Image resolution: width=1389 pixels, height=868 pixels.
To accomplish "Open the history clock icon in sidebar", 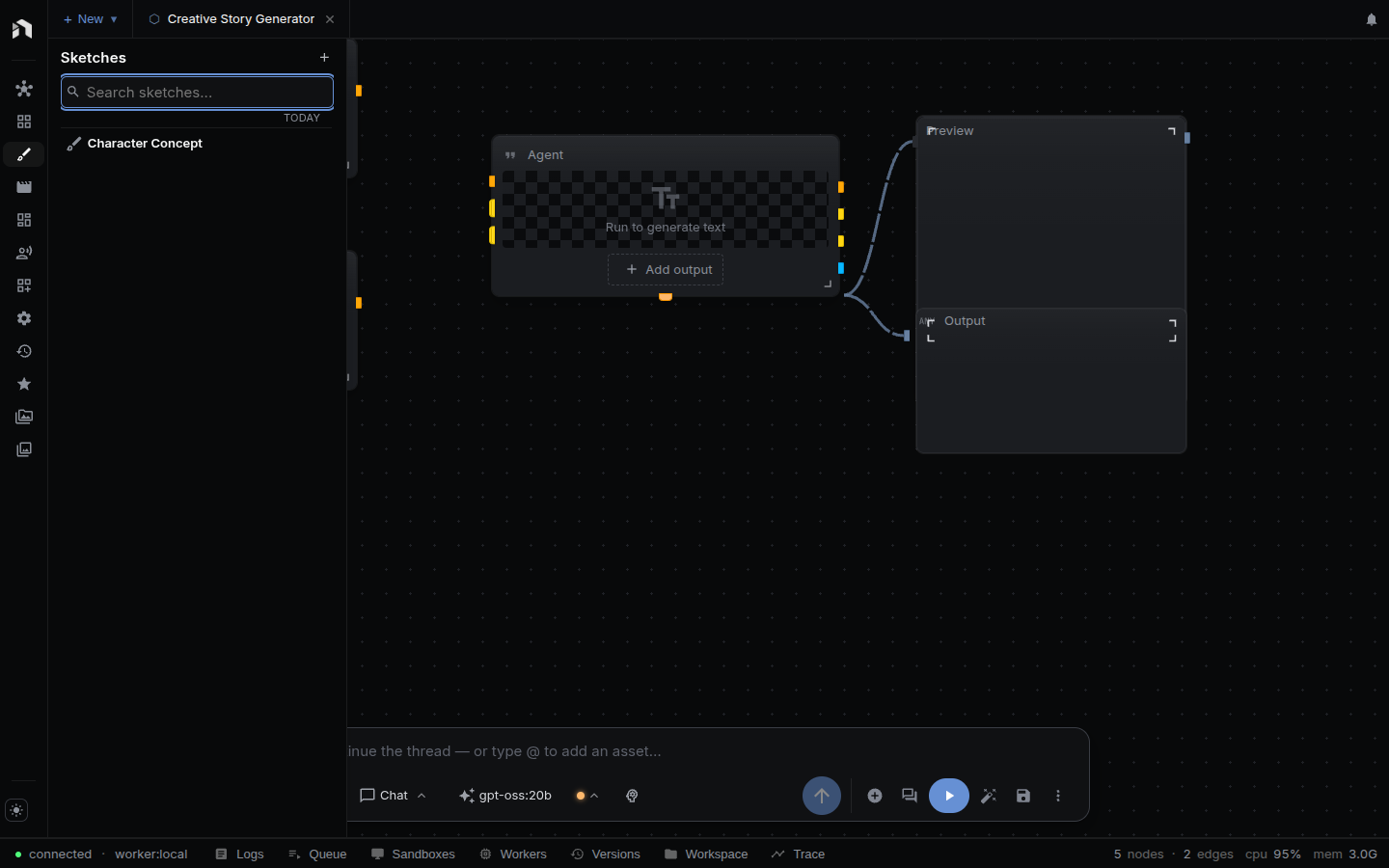I will coord(24,351).
